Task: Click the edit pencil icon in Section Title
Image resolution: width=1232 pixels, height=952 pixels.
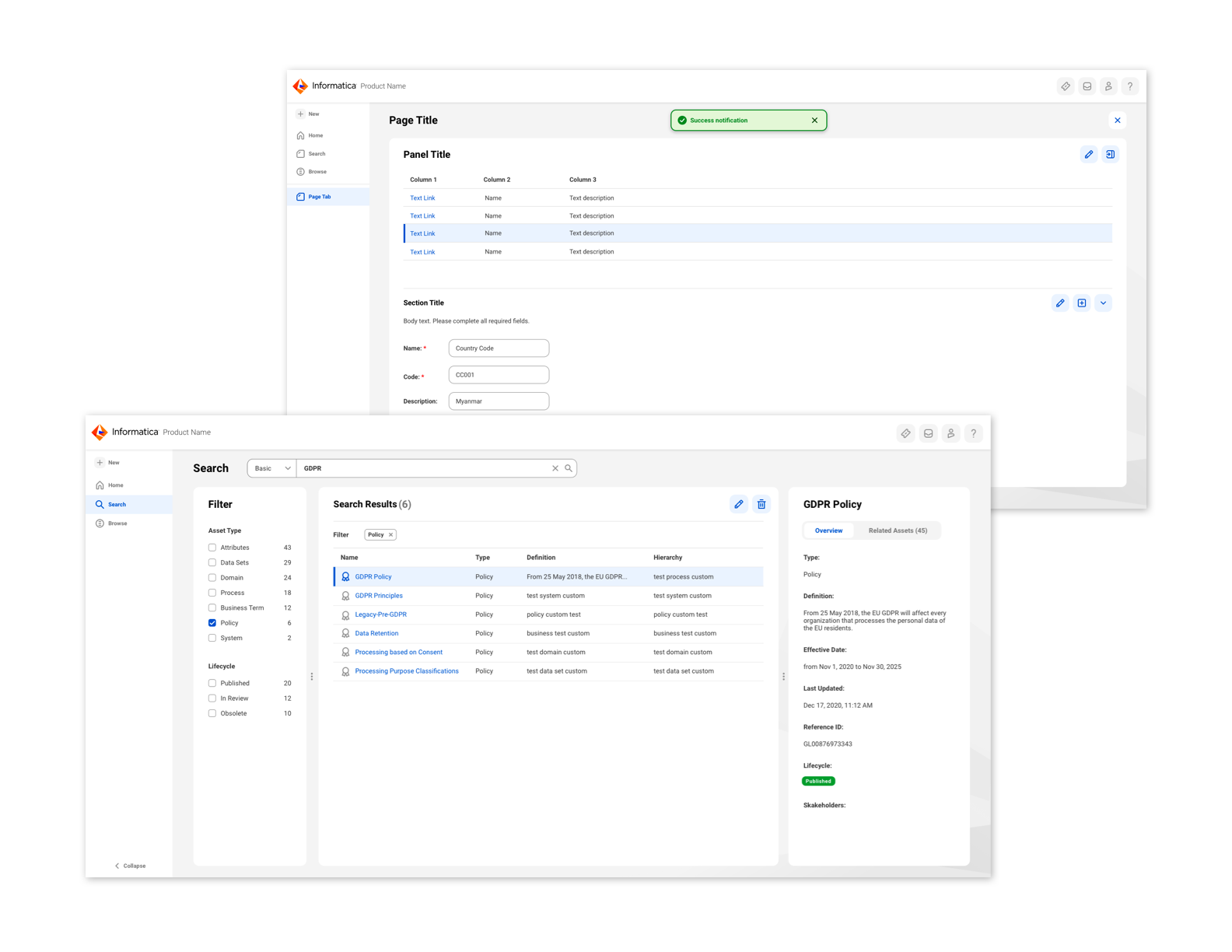Action: [1060, 303]
